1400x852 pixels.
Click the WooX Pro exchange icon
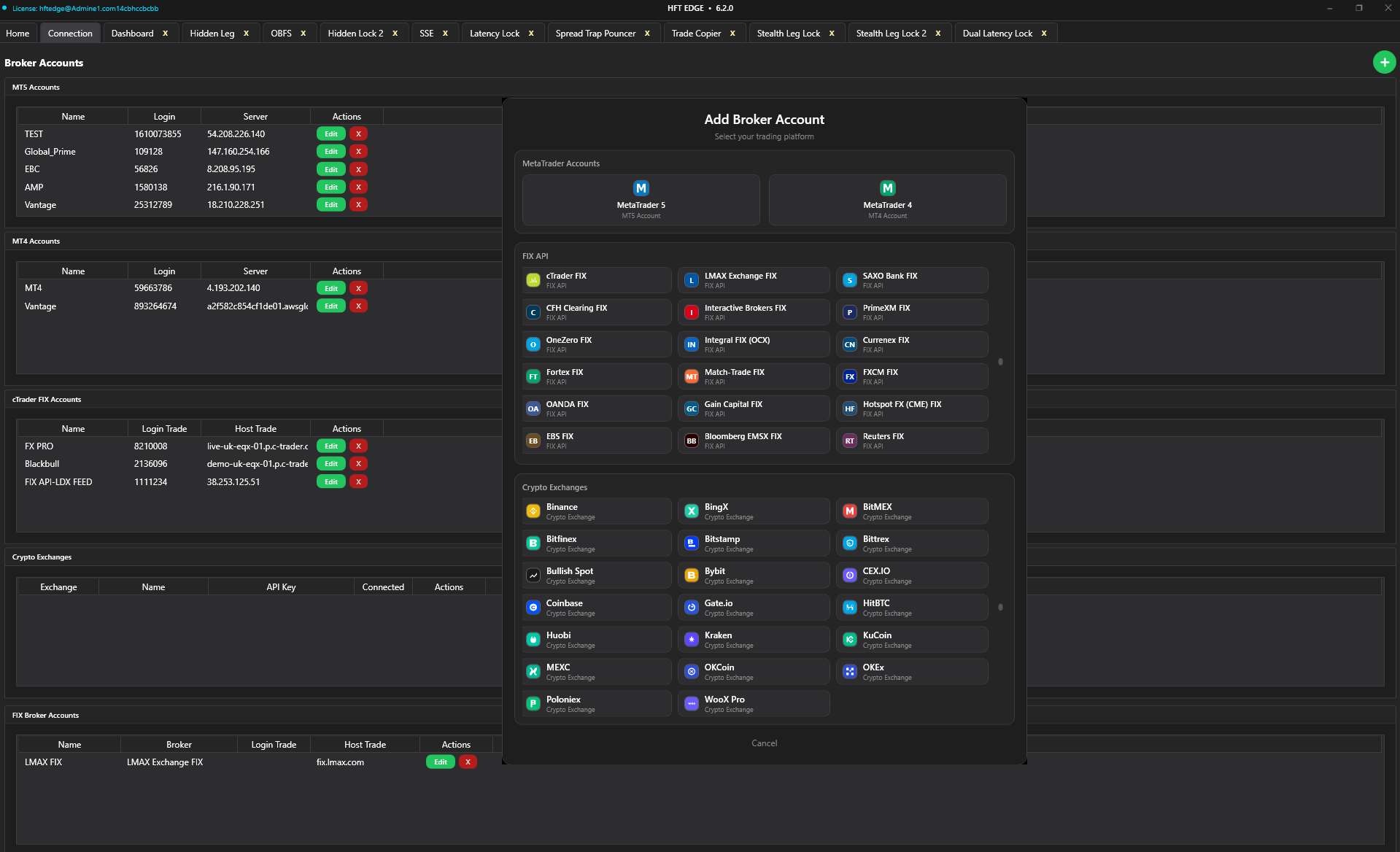point(692,704)
